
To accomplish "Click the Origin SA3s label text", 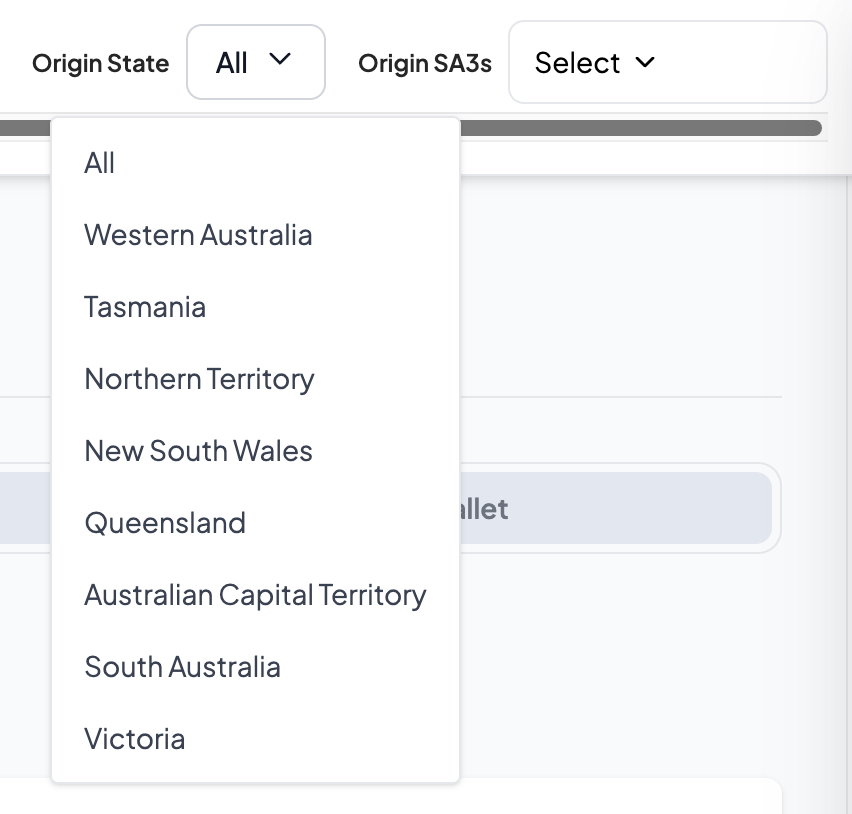I will (425, 63).
